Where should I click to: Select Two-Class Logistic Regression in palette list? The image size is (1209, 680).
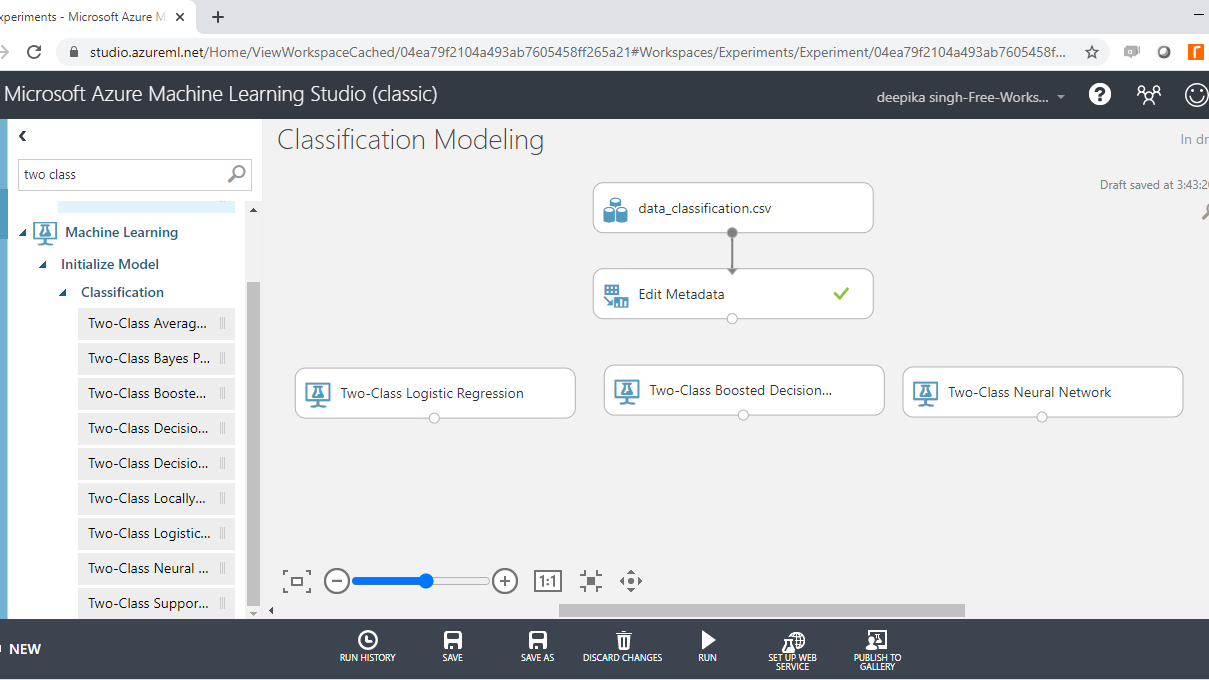coord(156,534)
